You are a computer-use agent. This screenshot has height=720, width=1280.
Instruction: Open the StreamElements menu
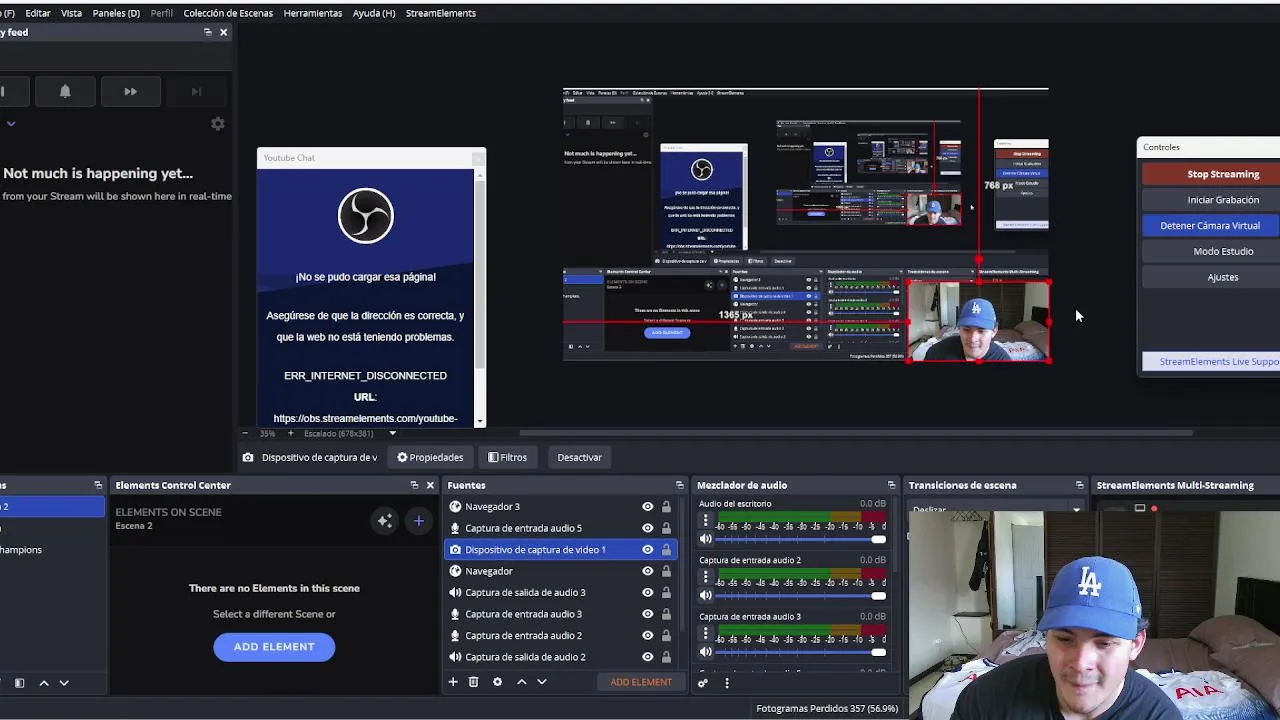(441, 13)
